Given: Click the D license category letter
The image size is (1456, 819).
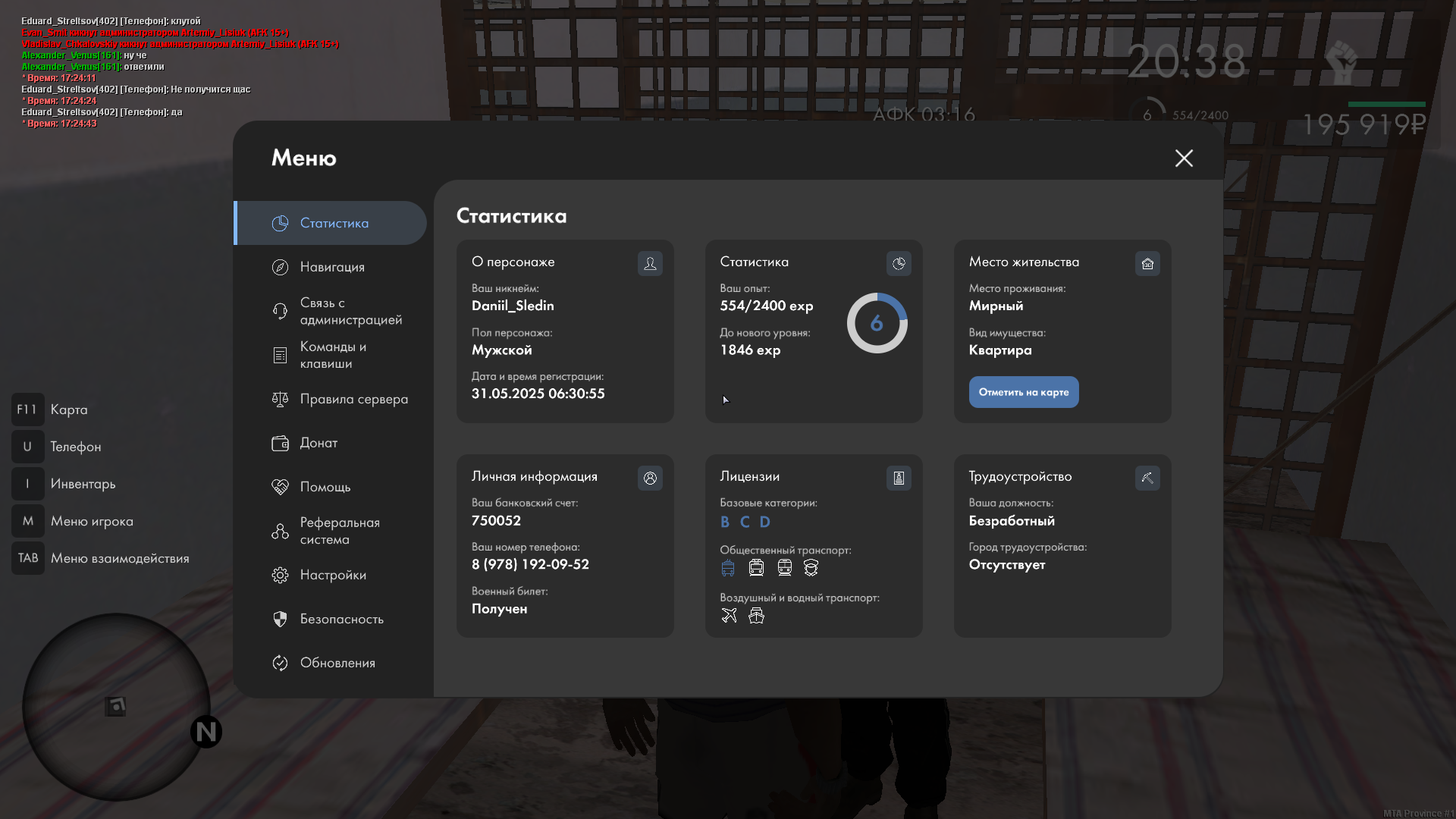Looking at the screenshot, I should coord(764,522).
